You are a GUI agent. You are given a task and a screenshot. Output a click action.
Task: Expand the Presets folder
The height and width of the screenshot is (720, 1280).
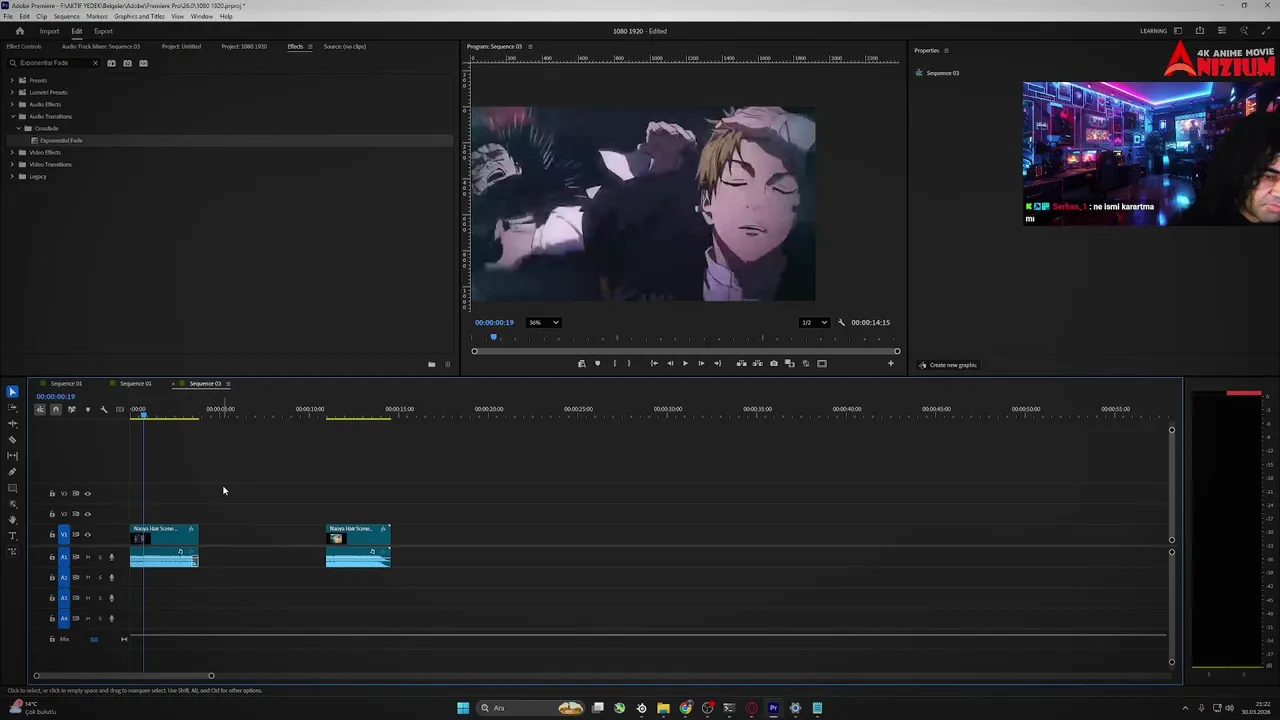click(x=11, y=80)
